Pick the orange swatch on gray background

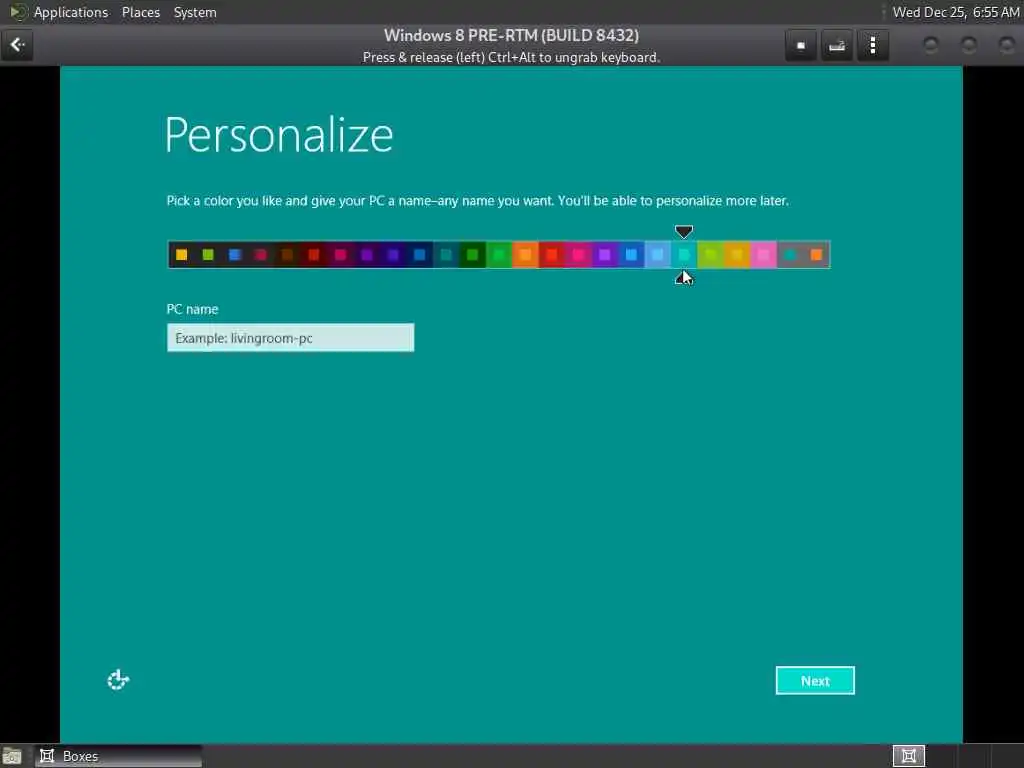coord(816,255)
